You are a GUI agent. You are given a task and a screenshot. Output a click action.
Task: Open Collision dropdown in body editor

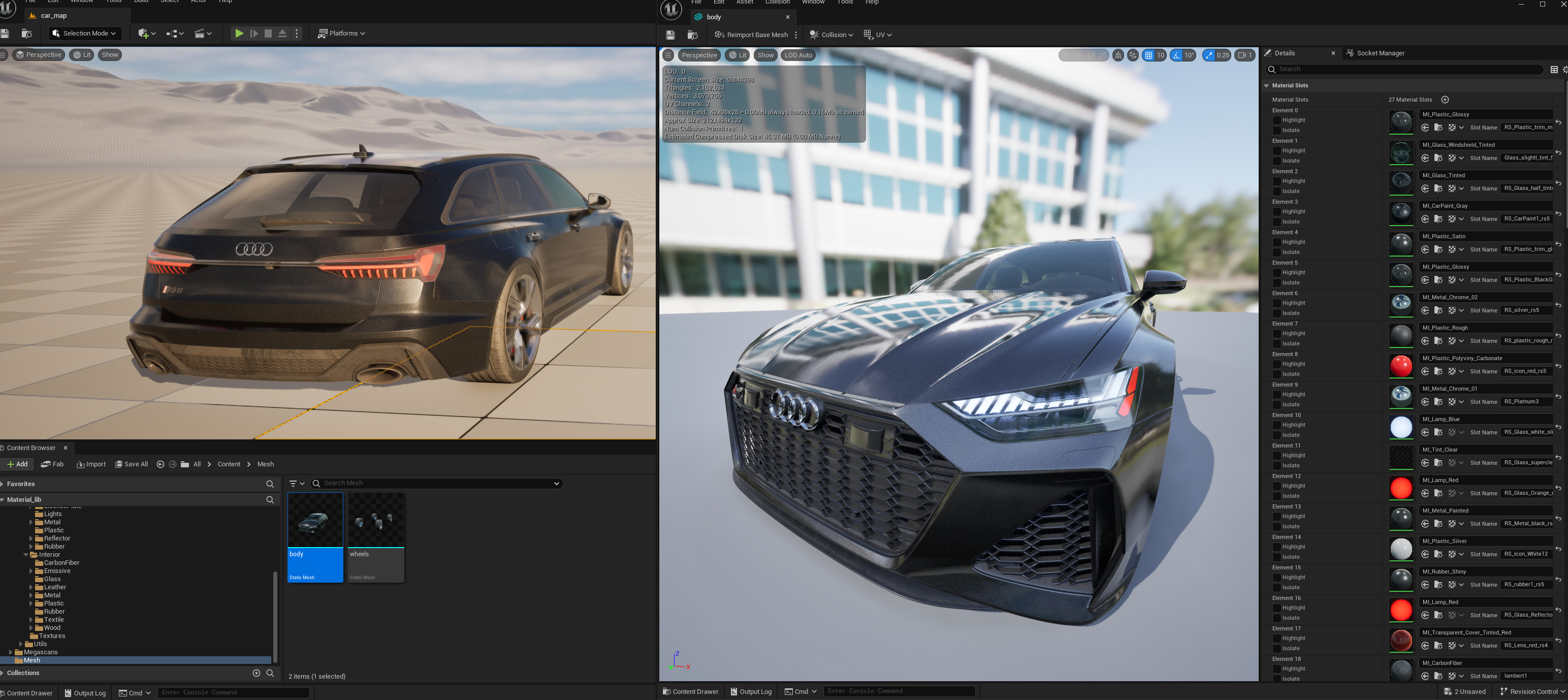pos(831,35)
